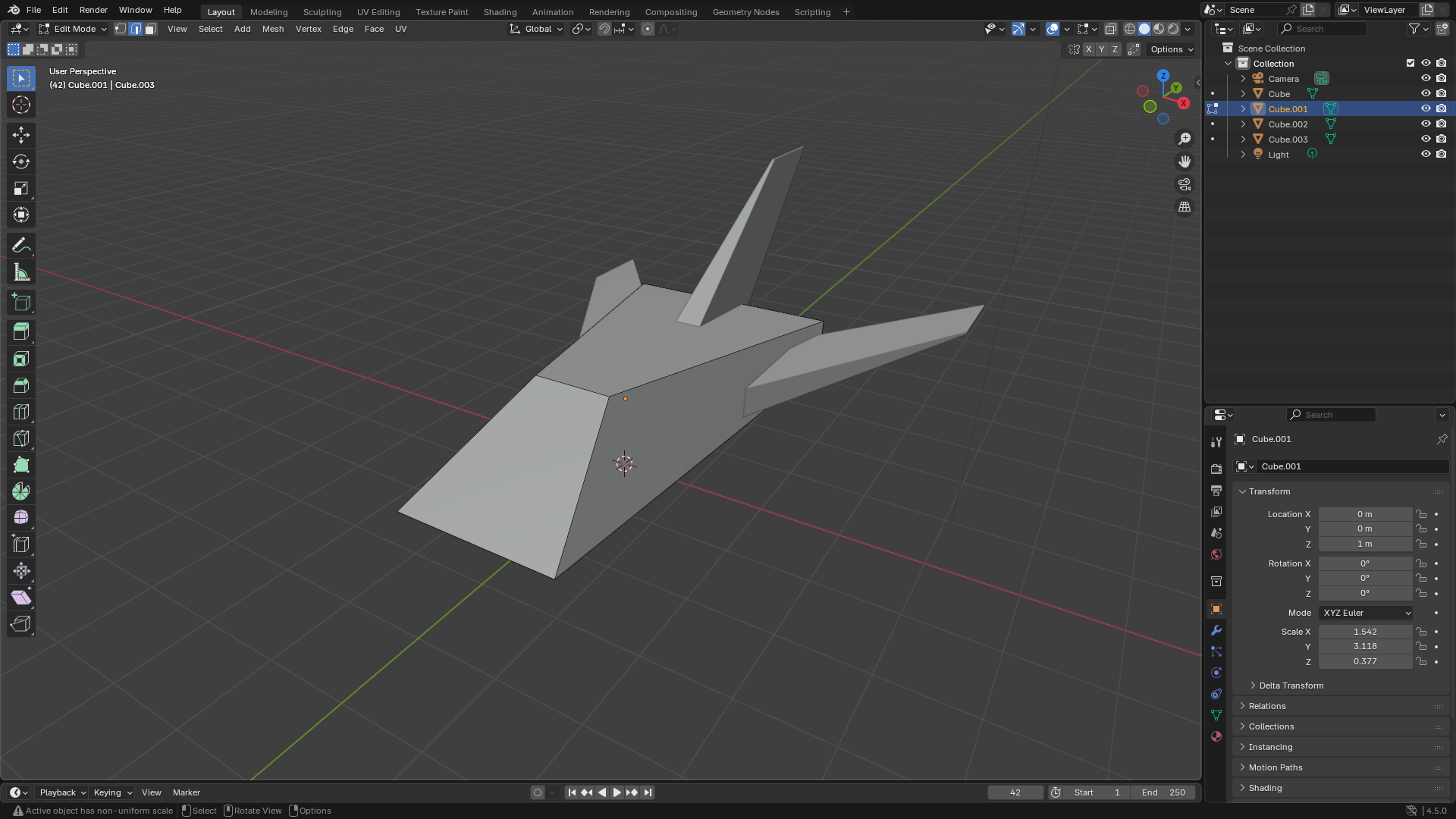Click the Scale X value field

(1365, 632)
